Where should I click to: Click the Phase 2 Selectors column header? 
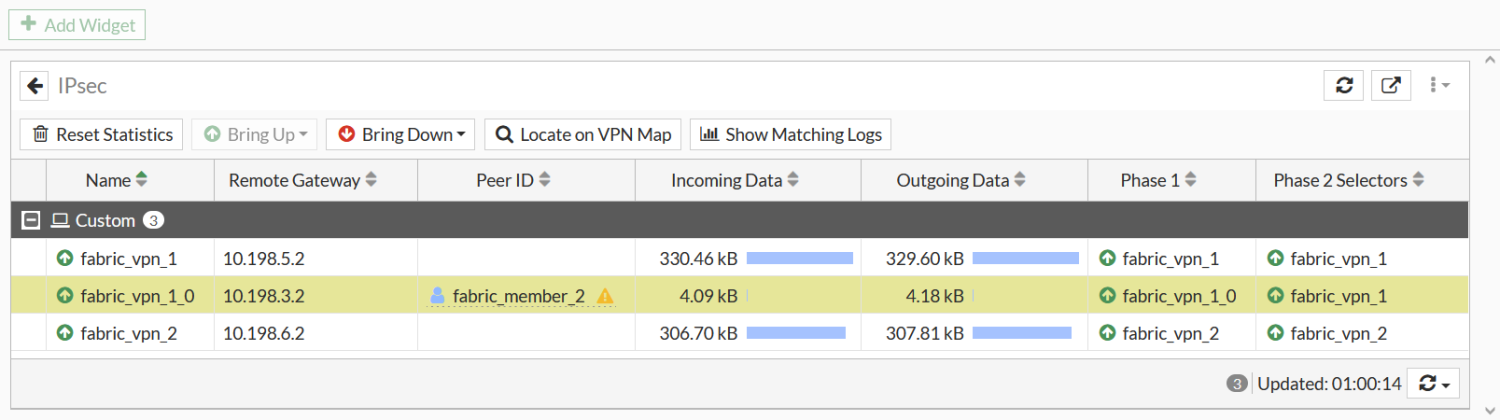pyautogui.click(x=1339, y=181)
